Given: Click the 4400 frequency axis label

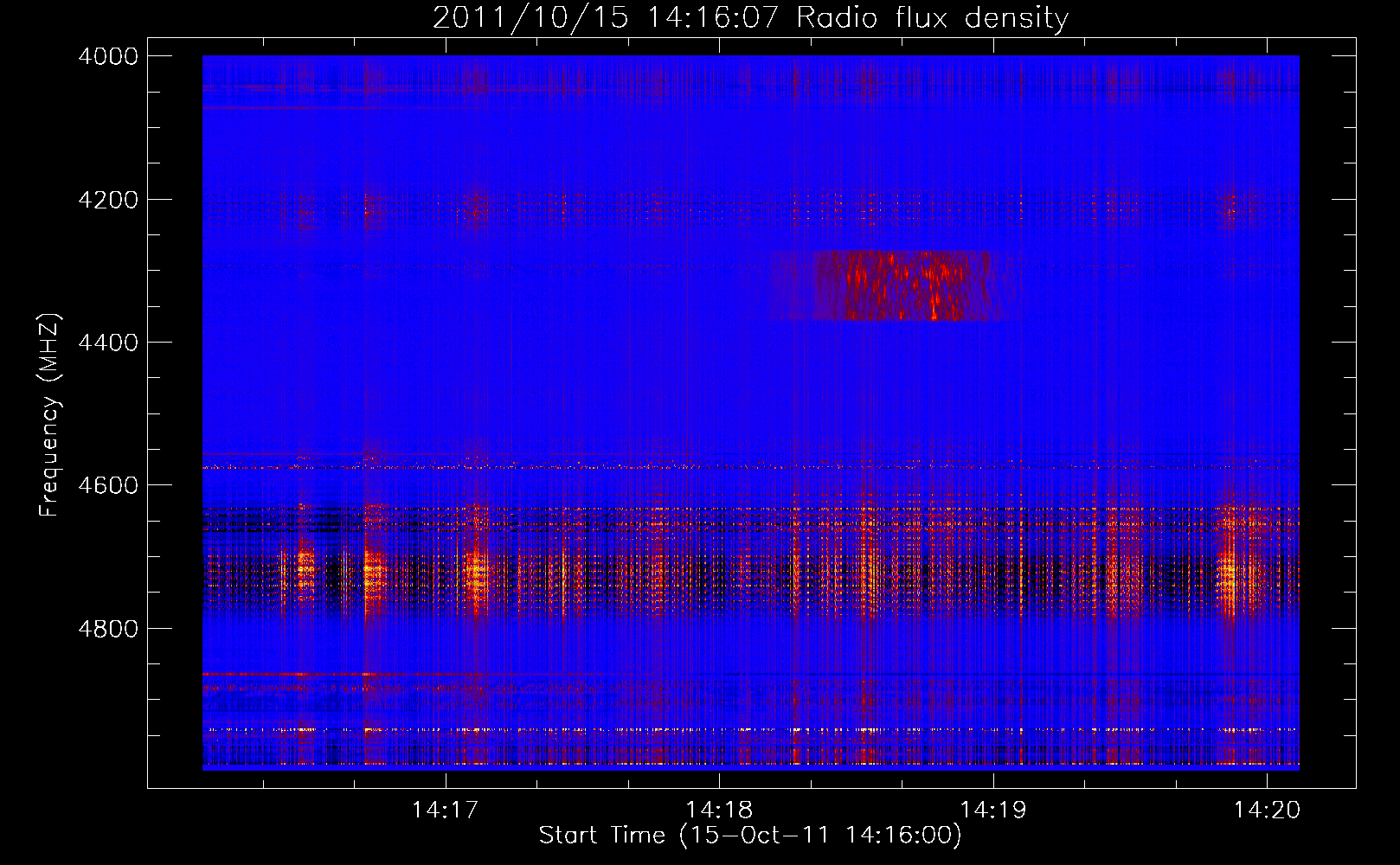Looking at the screenshot, I should (x=108, y=343).
